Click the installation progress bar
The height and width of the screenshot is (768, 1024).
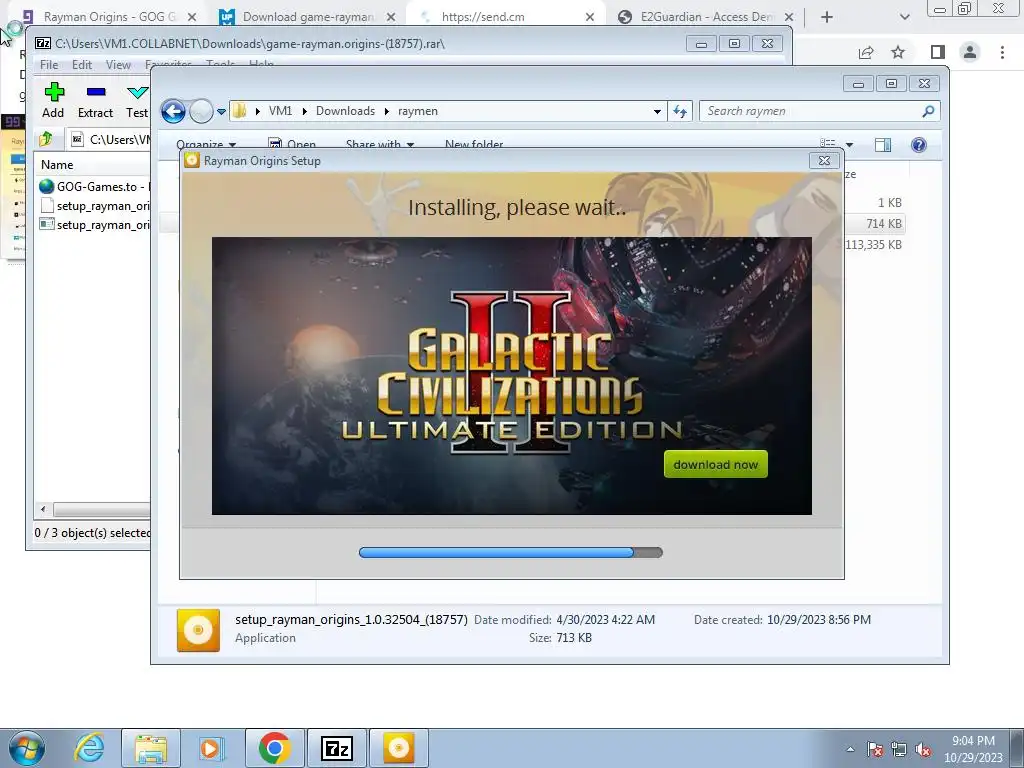point(511,552)
